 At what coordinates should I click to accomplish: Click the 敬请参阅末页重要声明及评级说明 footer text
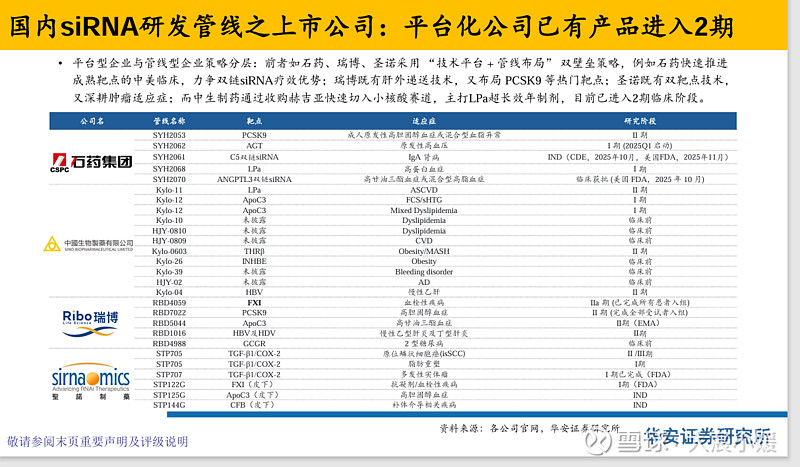97,441
